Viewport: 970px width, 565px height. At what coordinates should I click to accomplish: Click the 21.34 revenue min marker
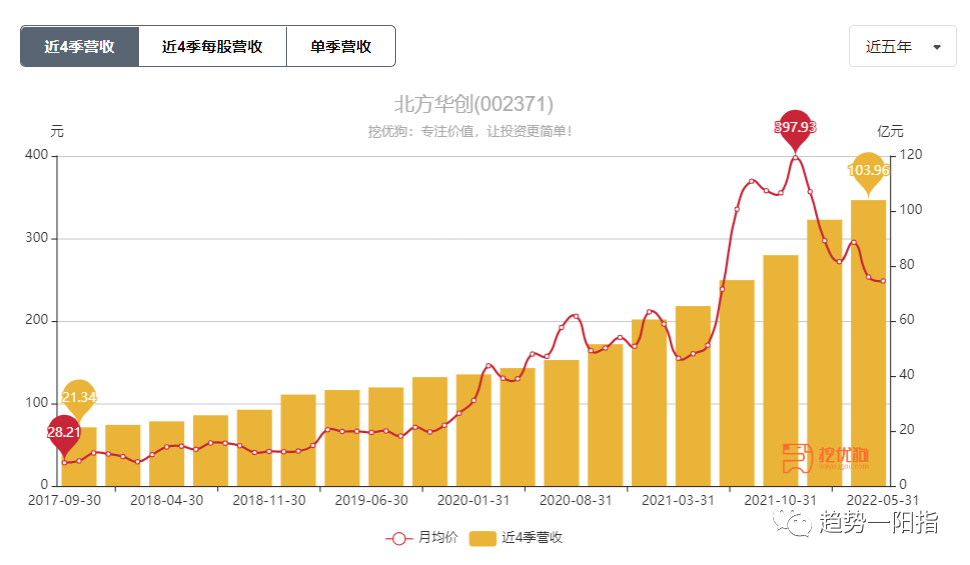pyautogui.click(x=79, y=400)
